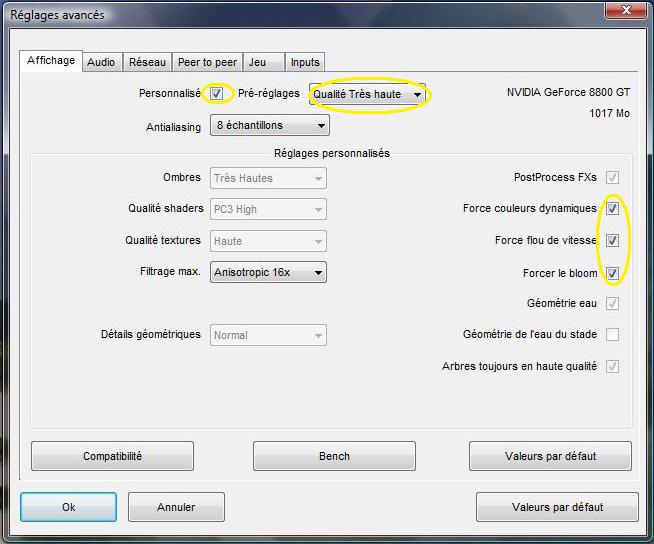This screenshot has height=544, width=654.
Task: Open the Filtrage max. Anisotropic dropdown
Action: click(268, 272)
